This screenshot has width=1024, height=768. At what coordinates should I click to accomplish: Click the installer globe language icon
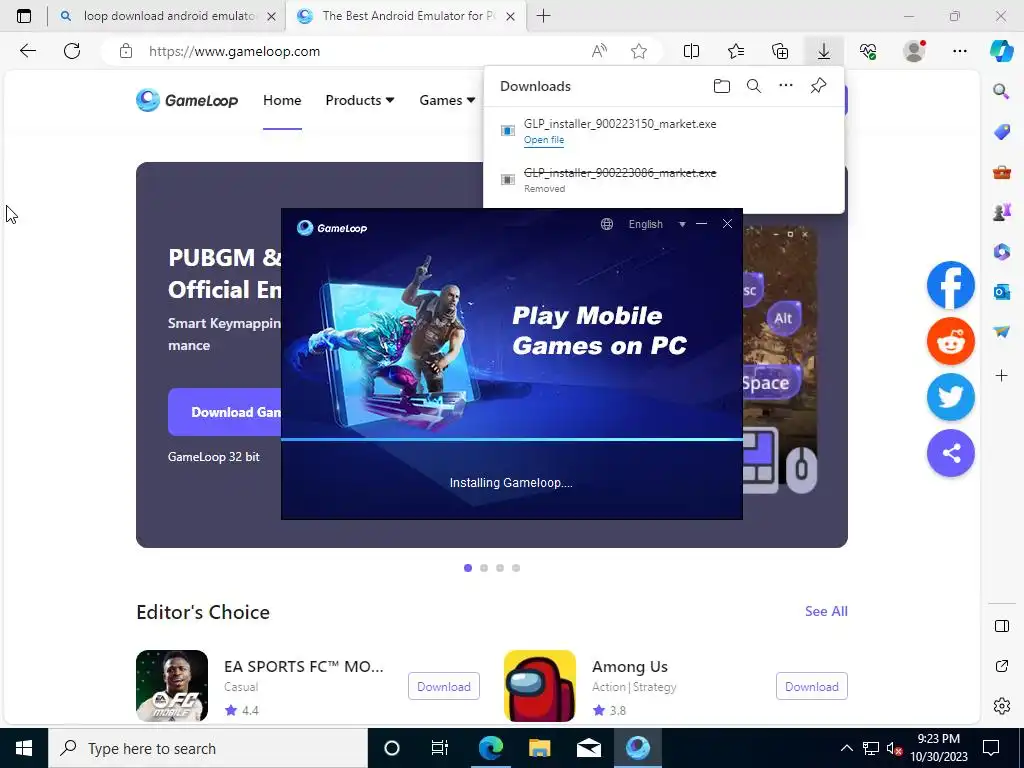[607, 224]
